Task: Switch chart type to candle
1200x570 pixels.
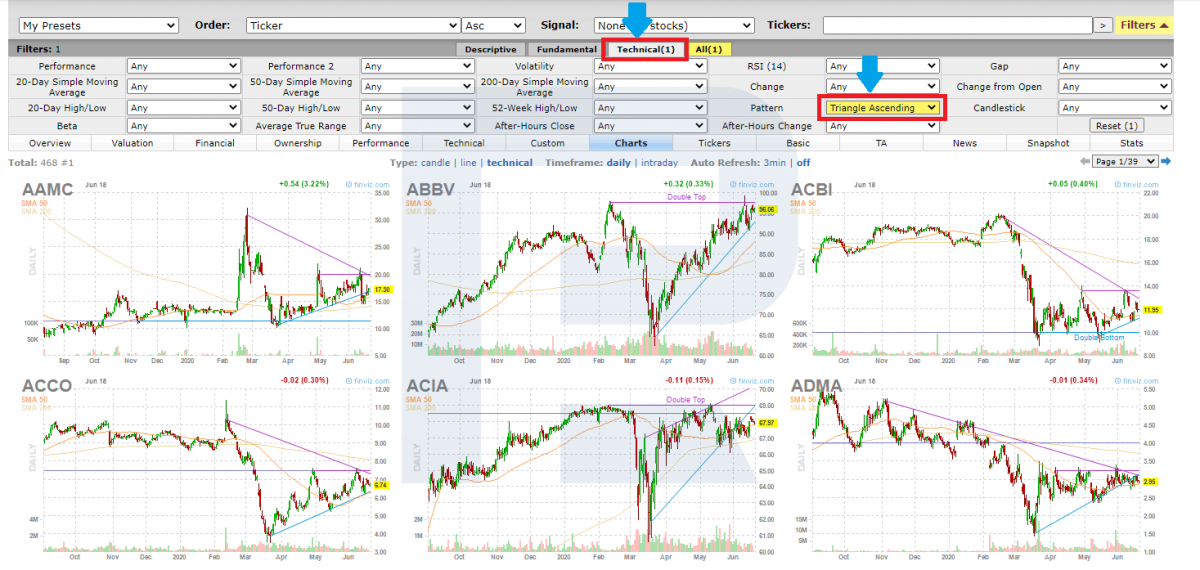Action: 435,162
